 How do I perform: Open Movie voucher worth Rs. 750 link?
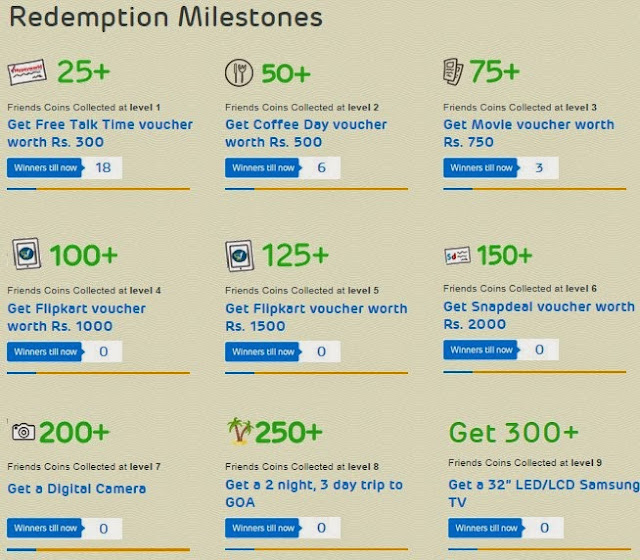tap(528, 133)
